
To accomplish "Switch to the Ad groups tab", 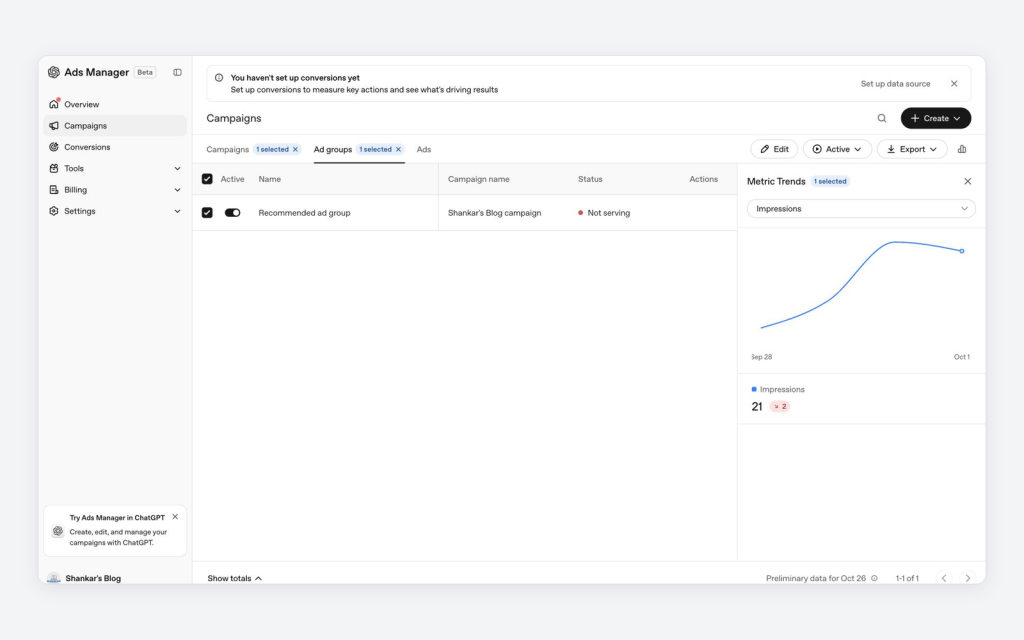I will [x=332, y=150].
